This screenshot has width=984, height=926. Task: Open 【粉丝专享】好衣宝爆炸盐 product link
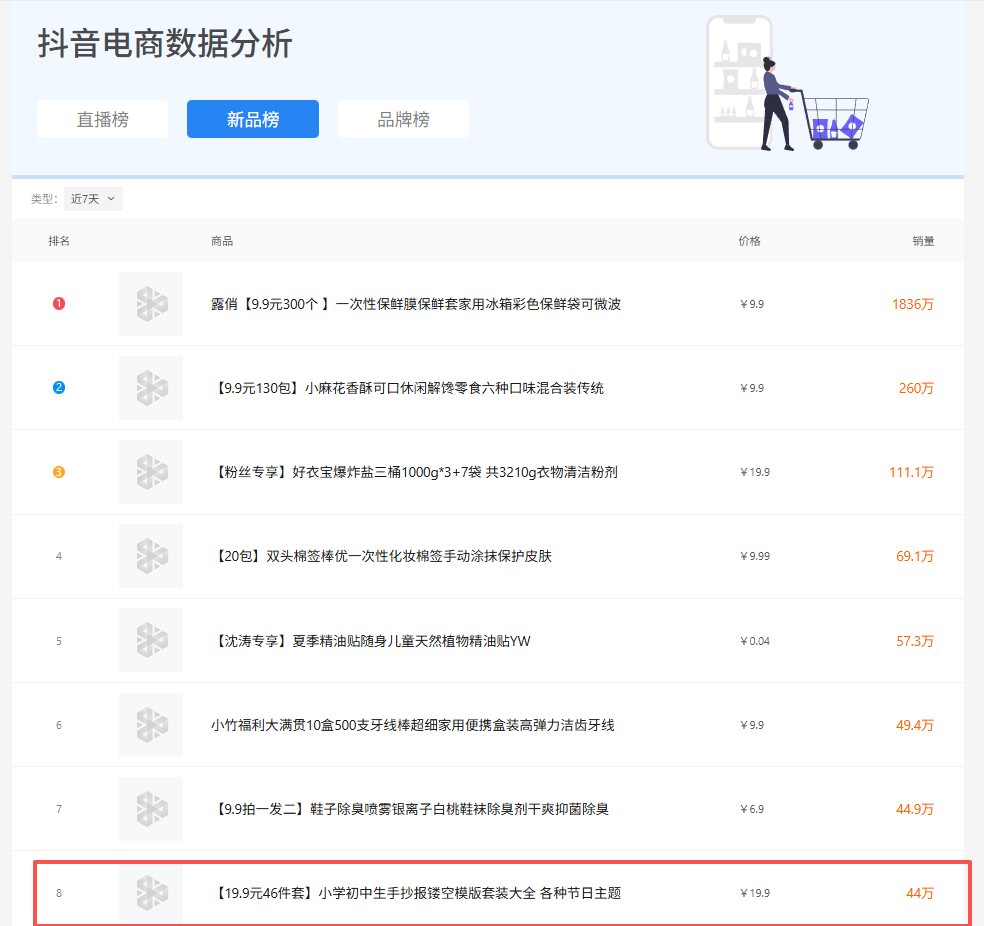tap(415, 472)
